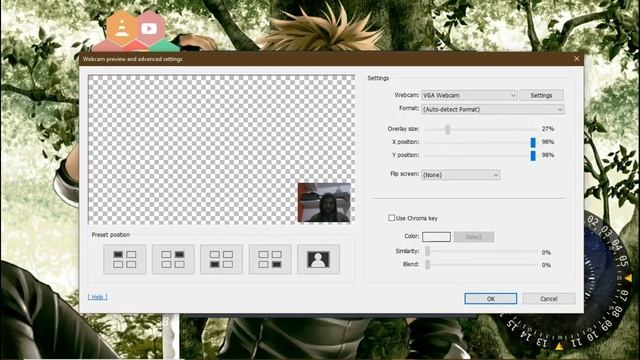Select bottom-left preset position icon
The height and width of the screenshot is (360, 640).
pyautogui.click(x=221, y=259)
